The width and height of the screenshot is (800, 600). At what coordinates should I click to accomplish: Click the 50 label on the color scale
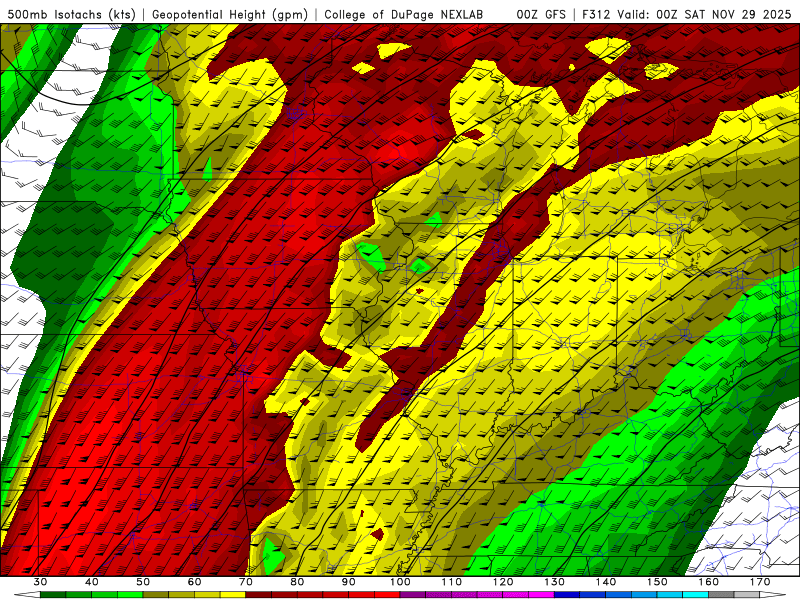point(143,582)
